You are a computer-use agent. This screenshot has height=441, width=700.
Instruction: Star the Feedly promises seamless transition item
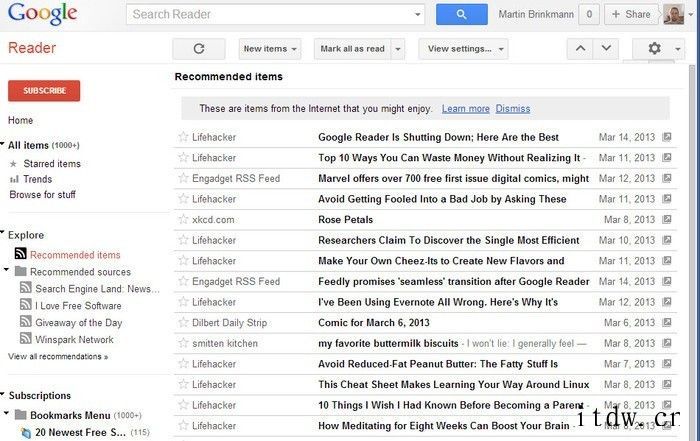point(183,281)
